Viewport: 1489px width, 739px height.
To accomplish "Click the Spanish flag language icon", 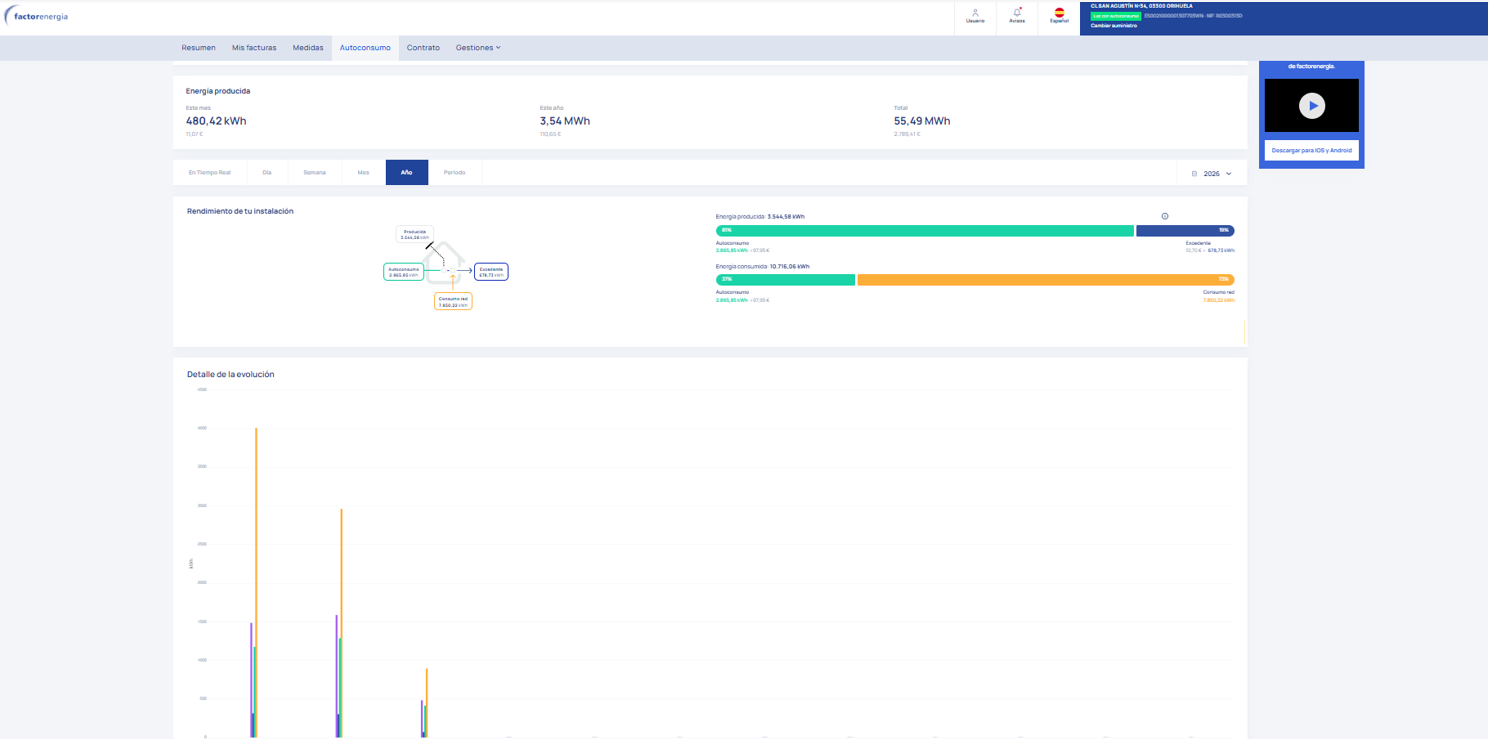I will [x=1059, y=15].
